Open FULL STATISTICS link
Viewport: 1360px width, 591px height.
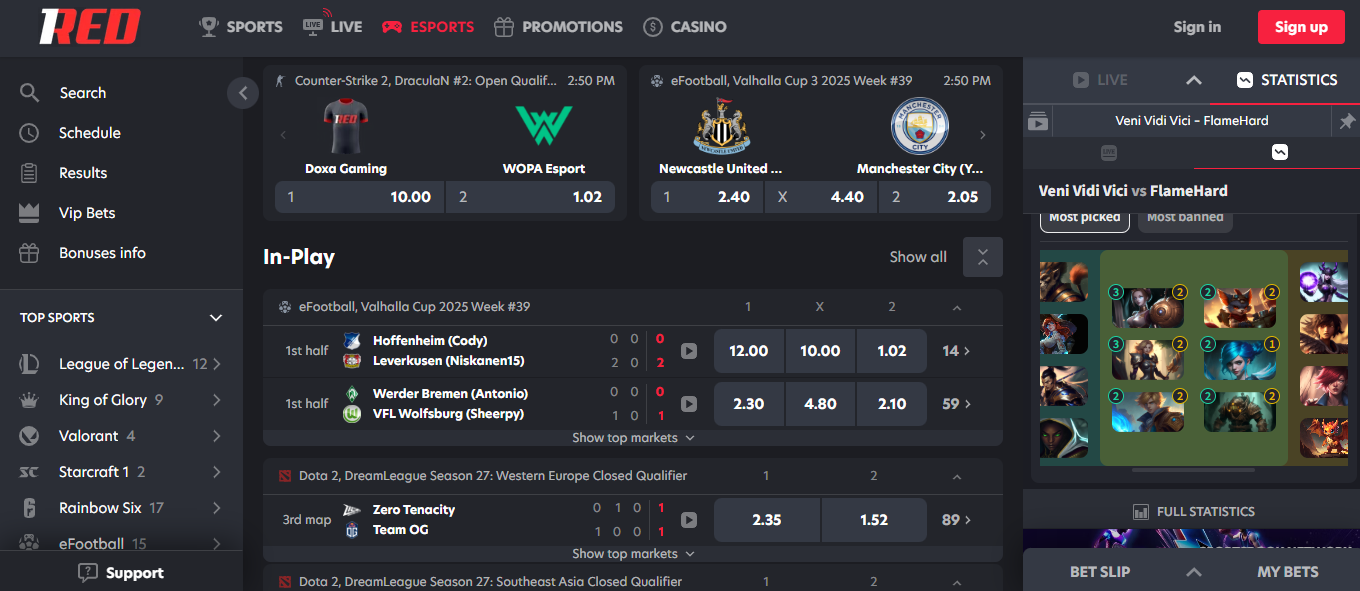pyautogui.click(x=1194, y=512)
